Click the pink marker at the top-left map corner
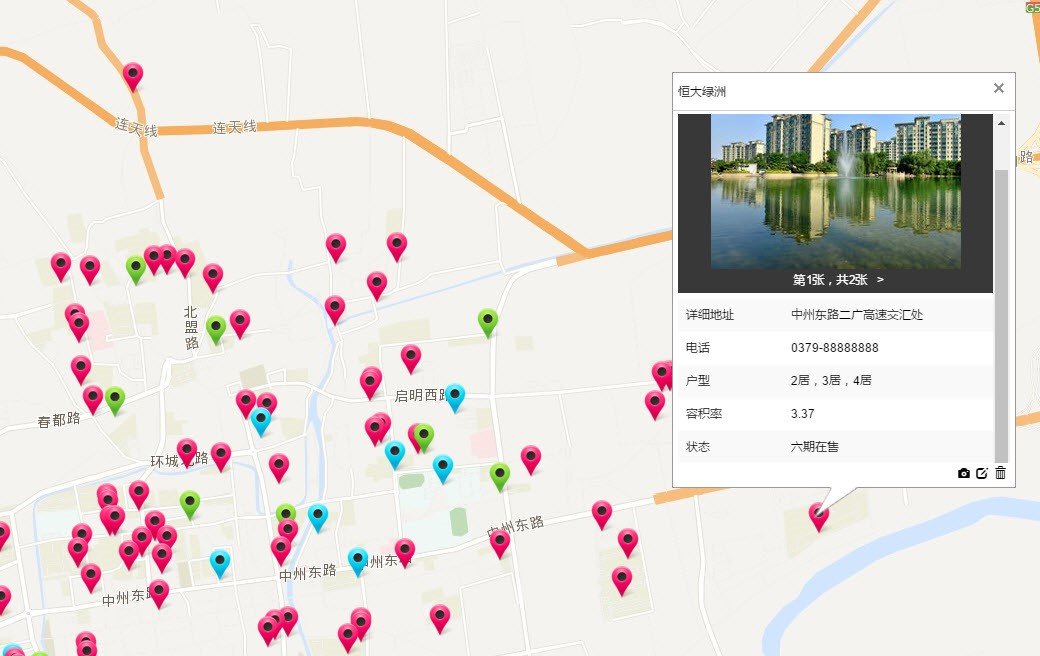The width and height of the screenshot is (1040, 656). (60, 264)
